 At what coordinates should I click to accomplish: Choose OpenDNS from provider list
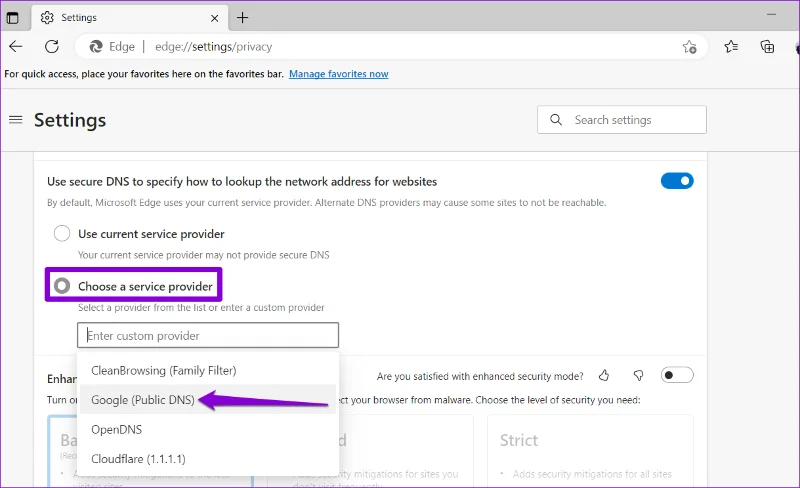click(x=208, y=430)
